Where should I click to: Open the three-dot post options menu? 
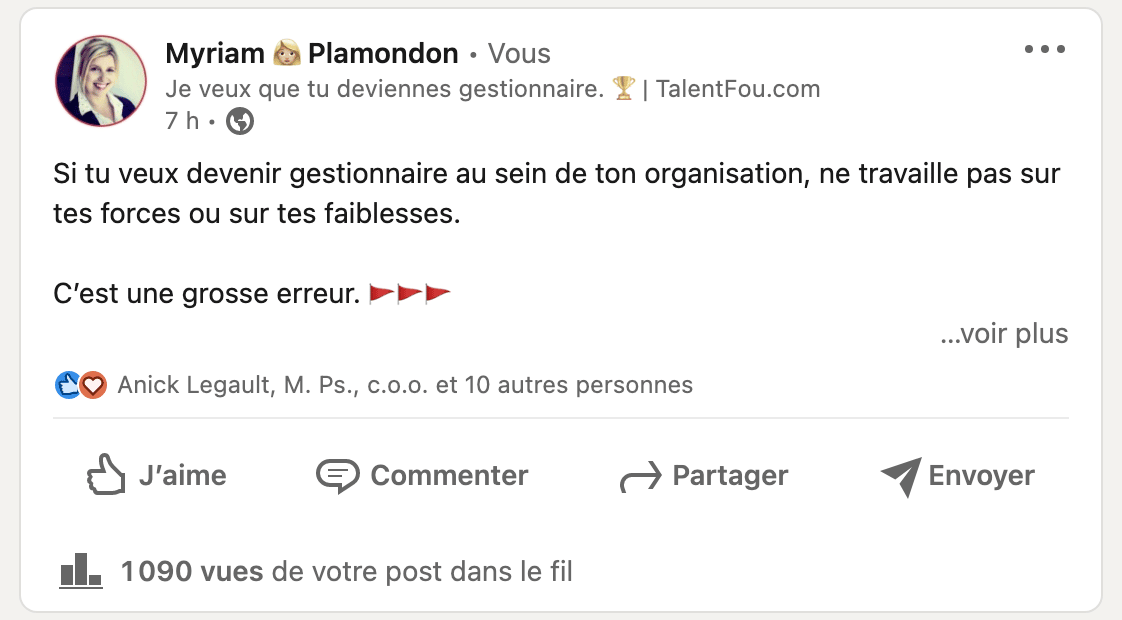pos(1045,49)
